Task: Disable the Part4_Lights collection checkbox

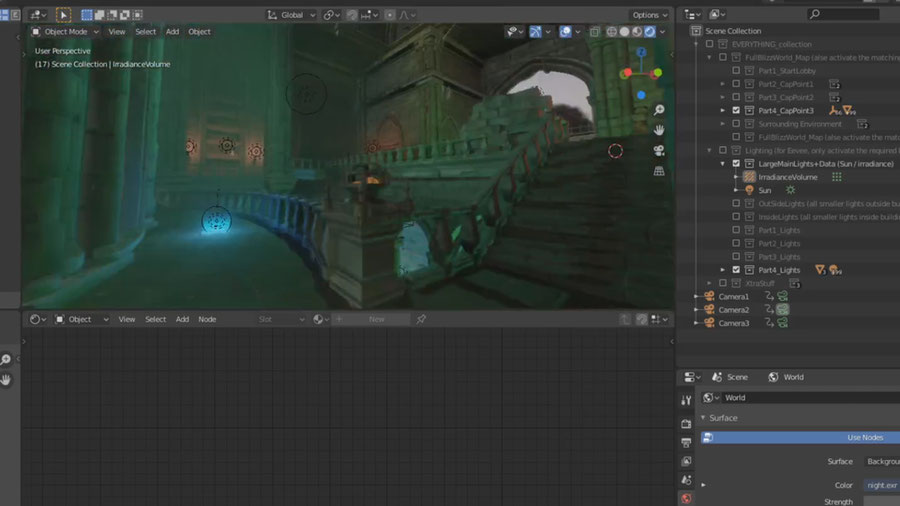Action: [736, 270]
